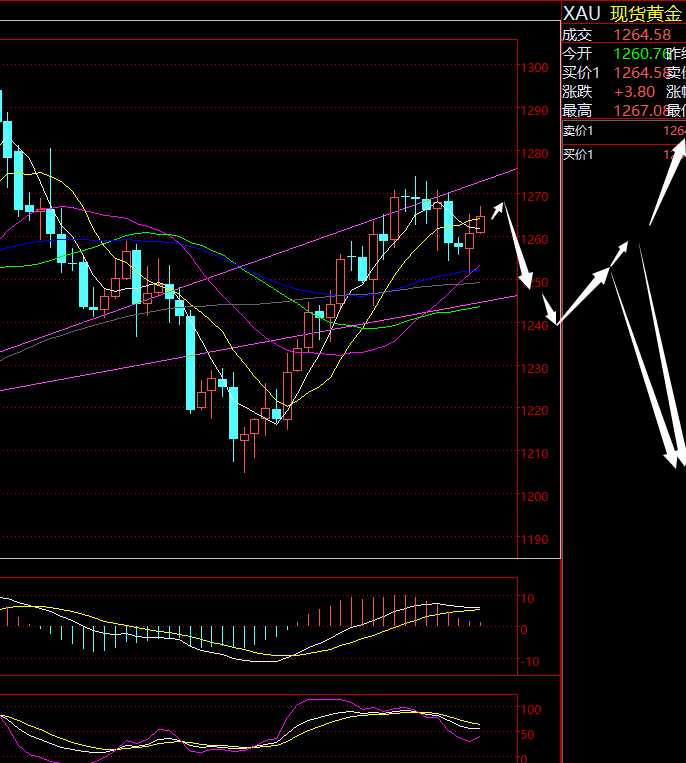Click the 1270 price axis label
This screenshot has width=686, height=763.
coord(535,197)
